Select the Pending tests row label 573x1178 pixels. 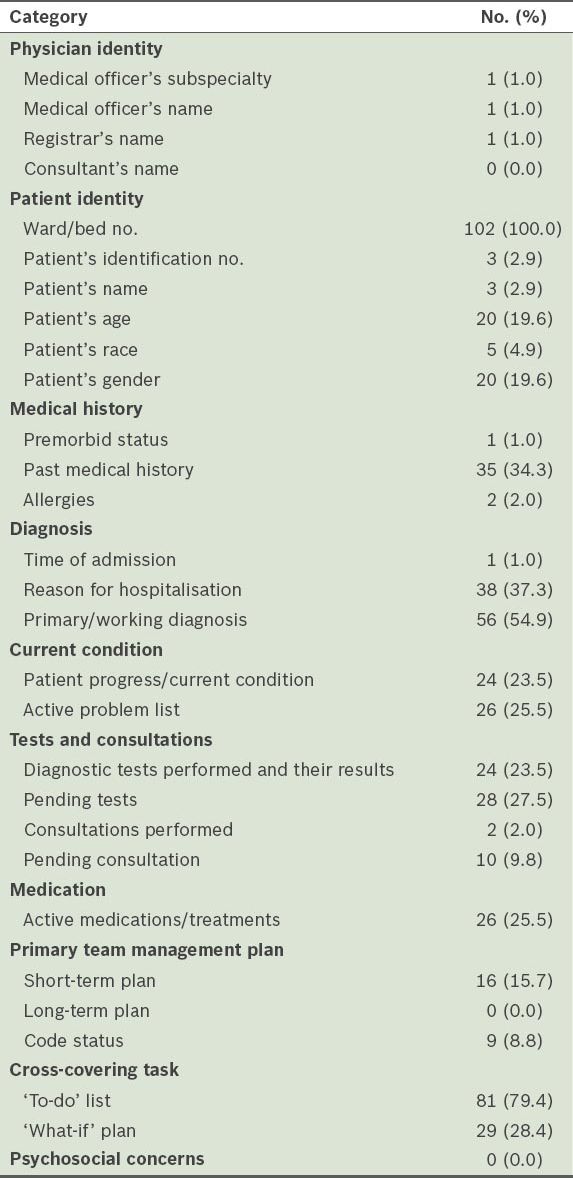click(x=80, y=800)
